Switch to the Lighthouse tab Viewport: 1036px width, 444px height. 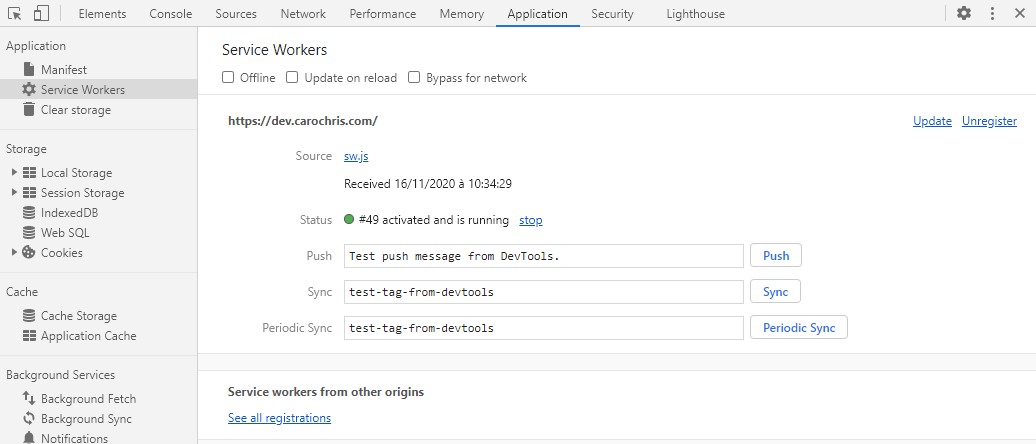695,13
